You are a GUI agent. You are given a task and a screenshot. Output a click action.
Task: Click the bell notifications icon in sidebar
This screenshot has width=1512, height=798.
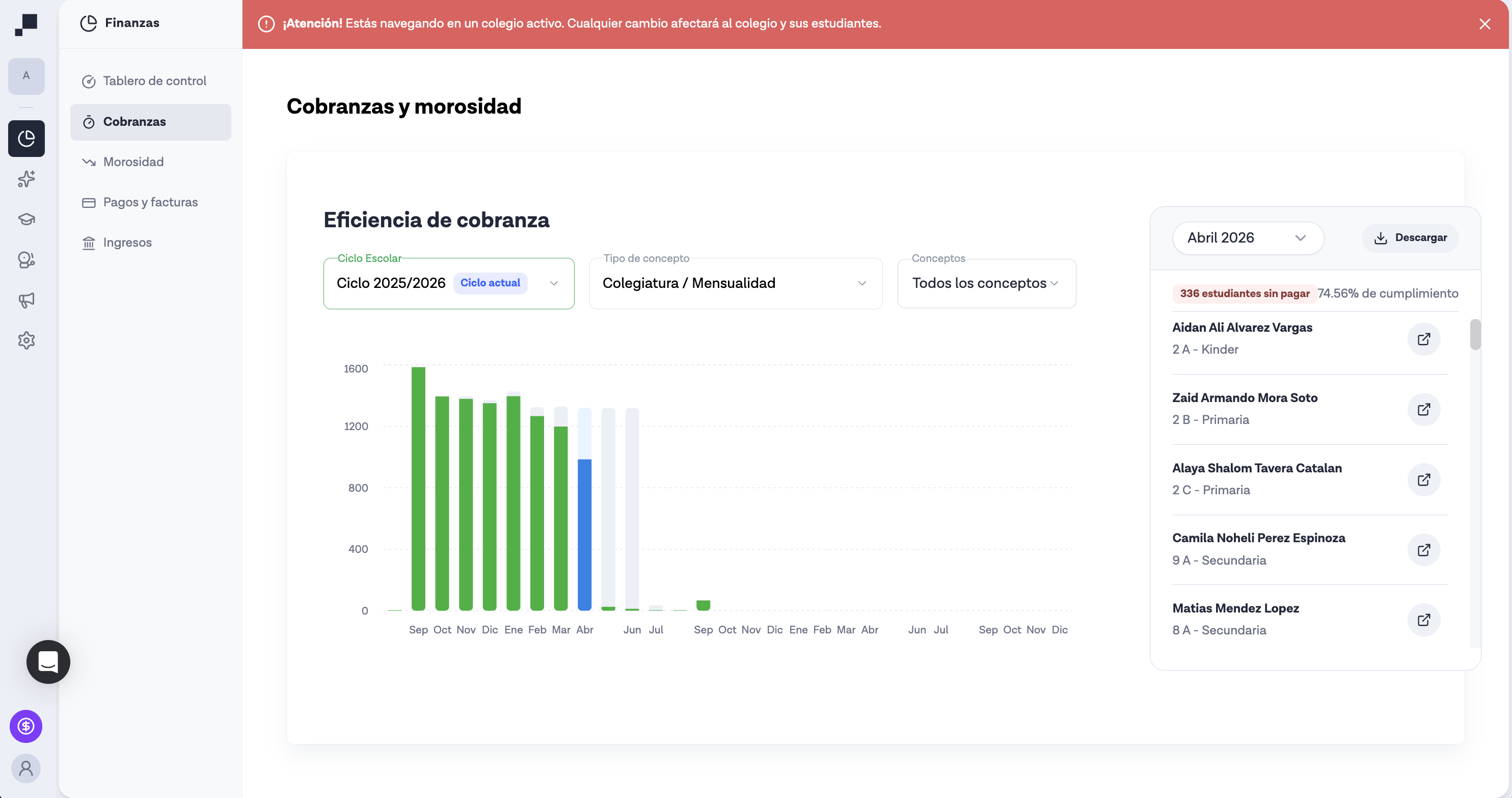pos(26,260)
